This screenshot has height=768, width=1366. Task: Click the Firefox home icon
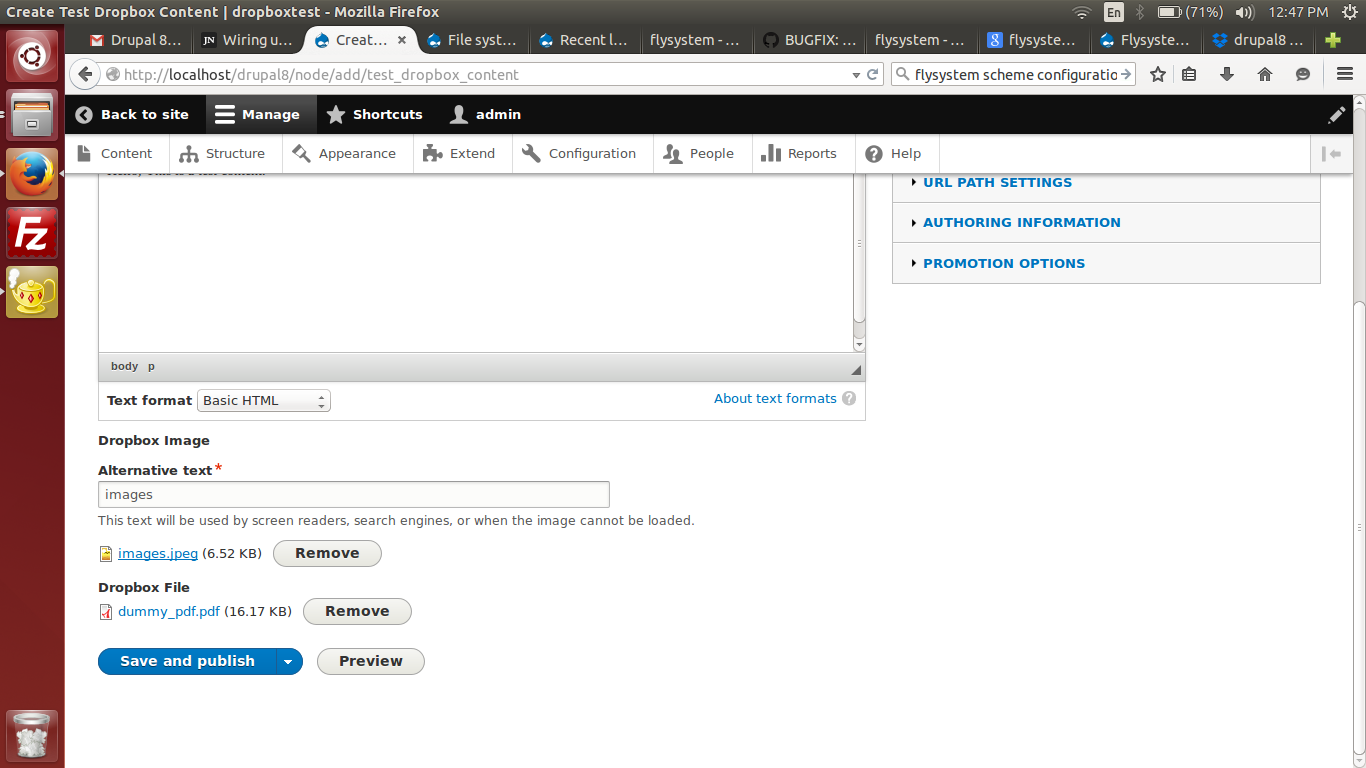pyautogui.click(x=1263, y=74)
